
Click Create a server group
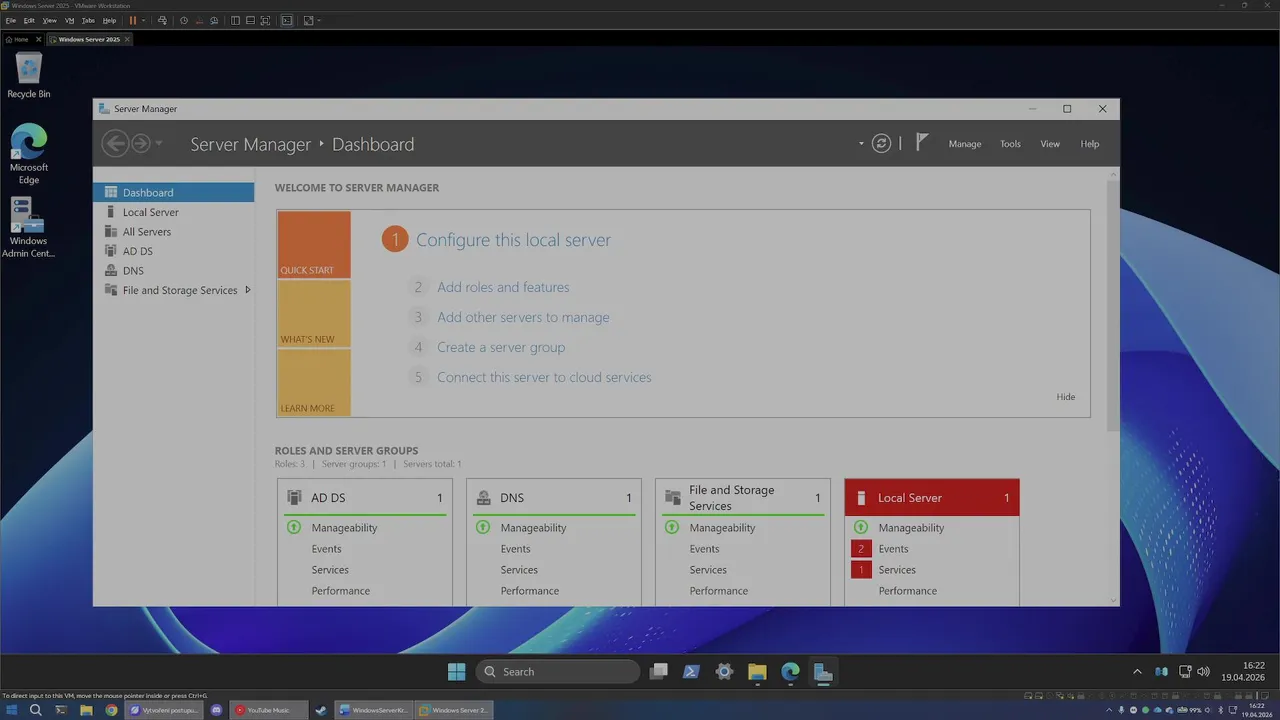501,347
